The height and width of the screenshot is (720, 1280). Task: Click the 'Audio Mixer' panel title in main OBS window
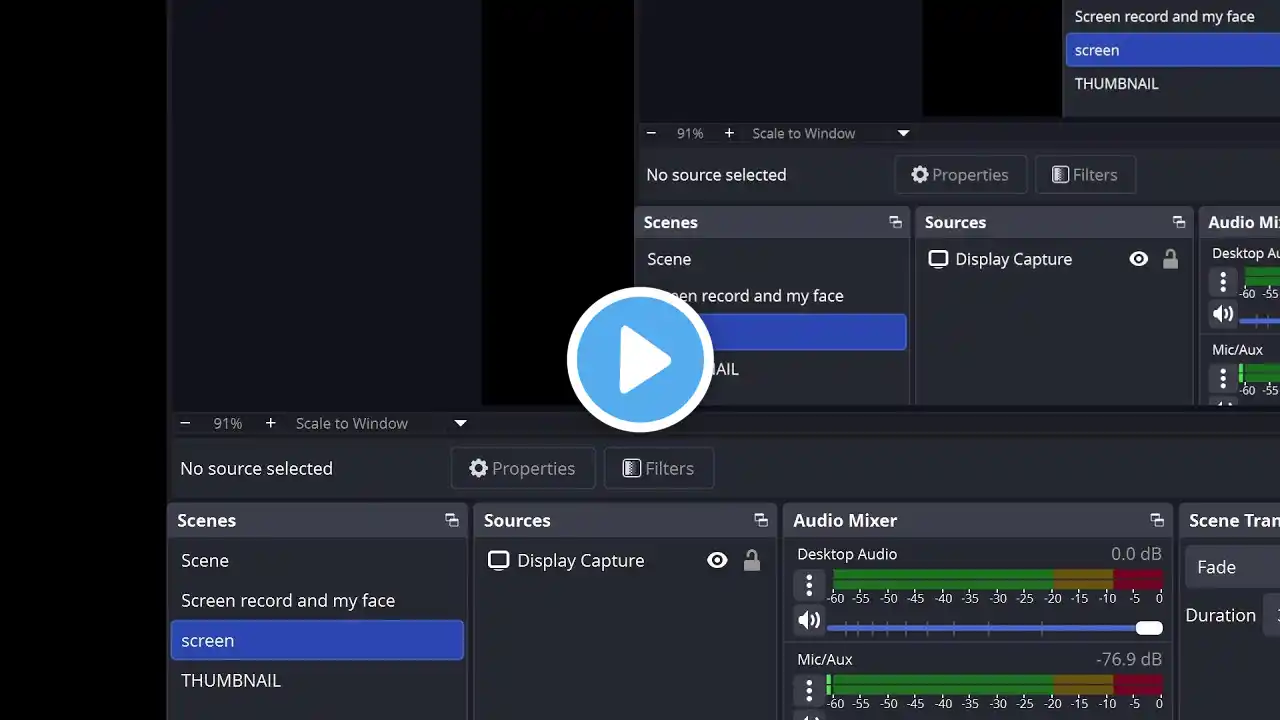click(x=845, y=521)
